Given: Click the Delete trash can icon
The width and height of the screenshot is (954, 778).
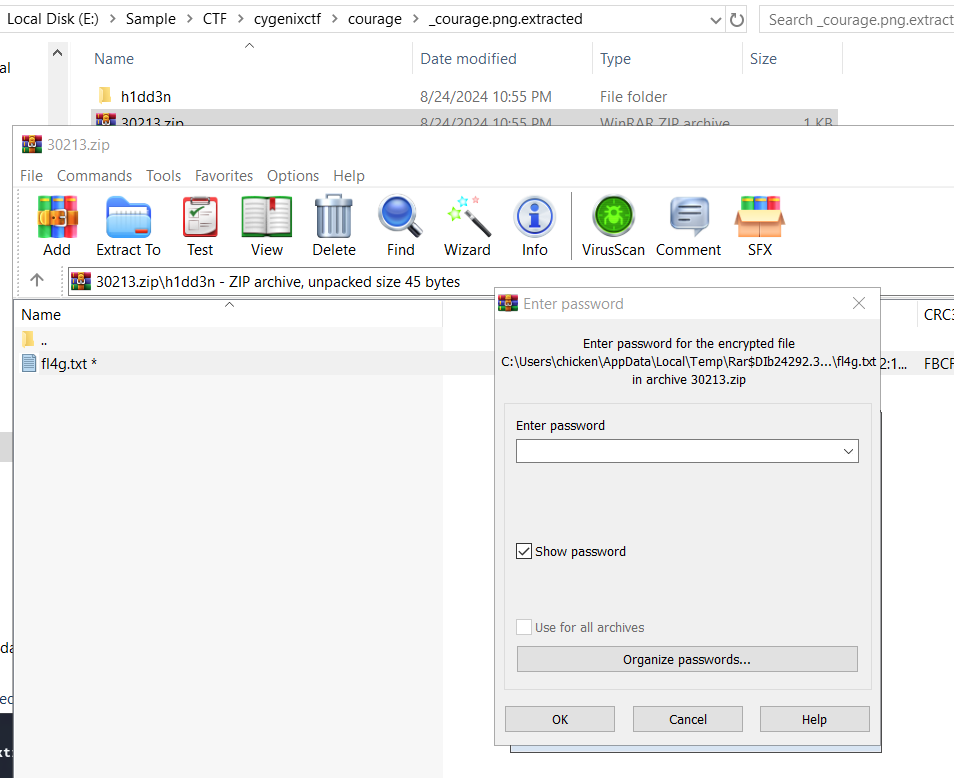Looking at the screenshot, I should (333, 217).
